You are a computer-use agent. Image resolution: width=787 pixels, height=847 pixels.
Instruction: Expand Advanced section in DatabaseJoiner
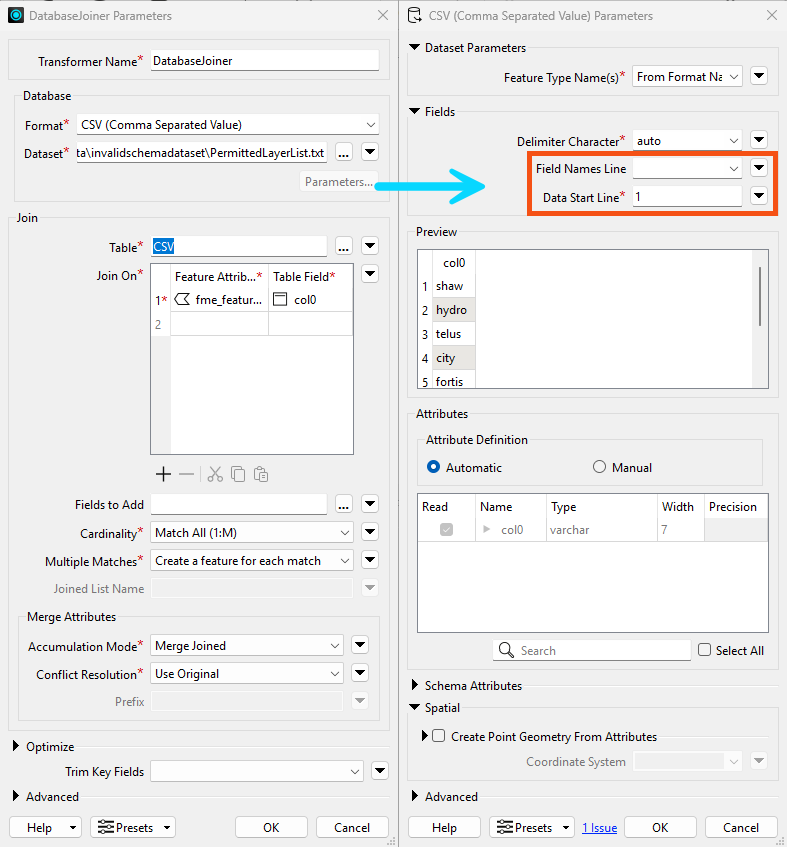tap(16, 796)
